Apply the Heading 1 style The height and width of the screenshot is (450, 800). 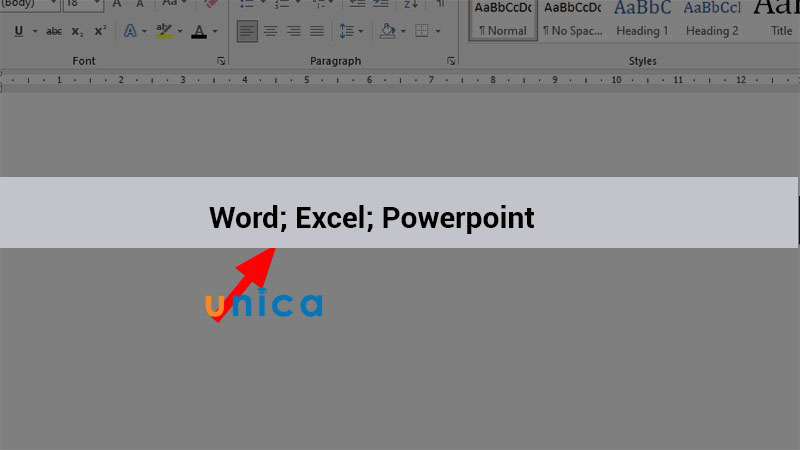click(x=642, y=19)
